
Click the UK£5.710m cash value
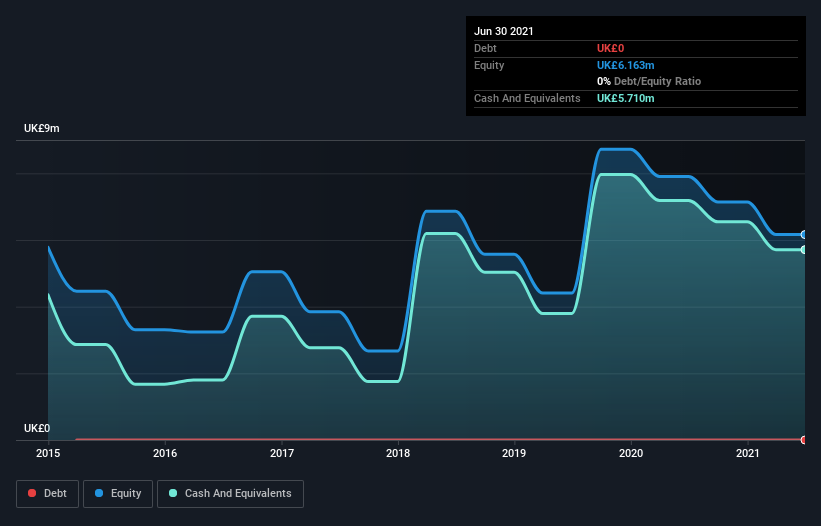click(x=626, y=98)
